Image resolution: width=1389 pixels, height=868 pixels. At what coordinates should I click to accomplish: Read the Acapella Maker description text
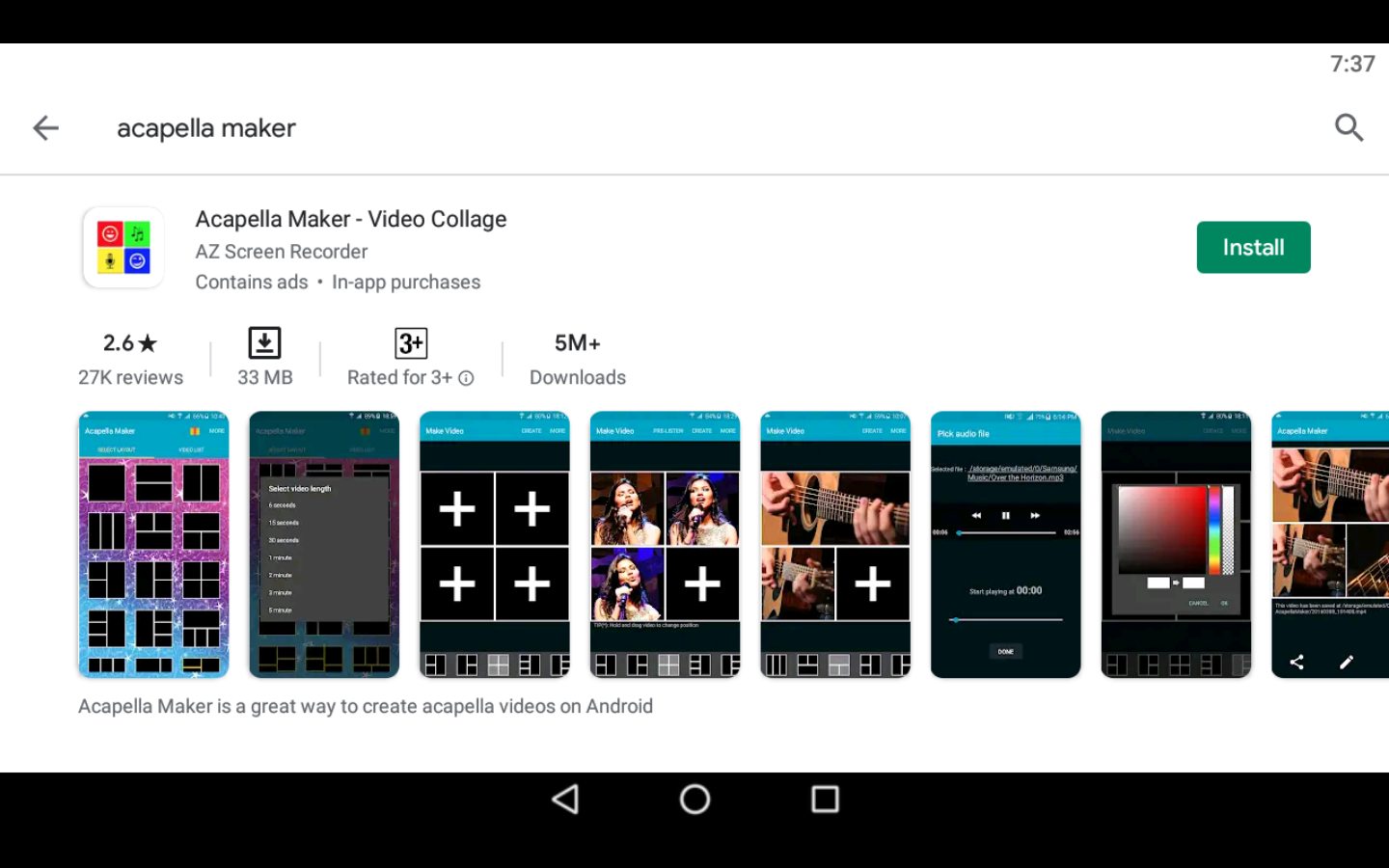(366, 706)
